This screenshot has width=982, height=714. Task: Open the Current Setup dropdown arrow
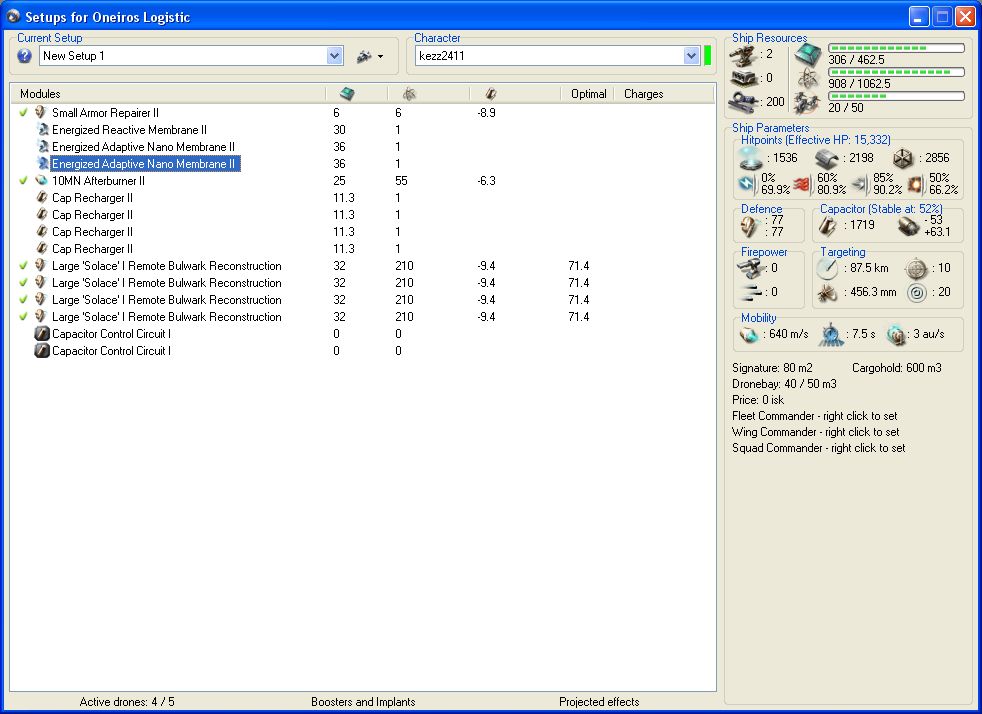(x=334, y=56)
